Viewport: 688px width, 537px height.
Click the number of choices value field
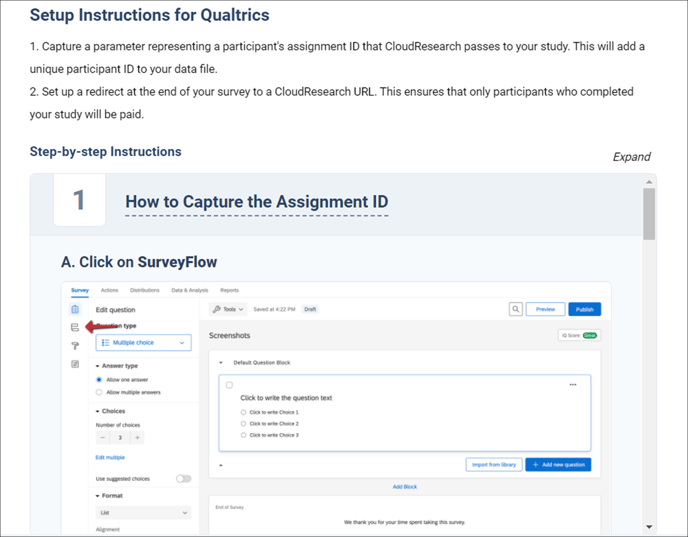click(x=120, y=437)
